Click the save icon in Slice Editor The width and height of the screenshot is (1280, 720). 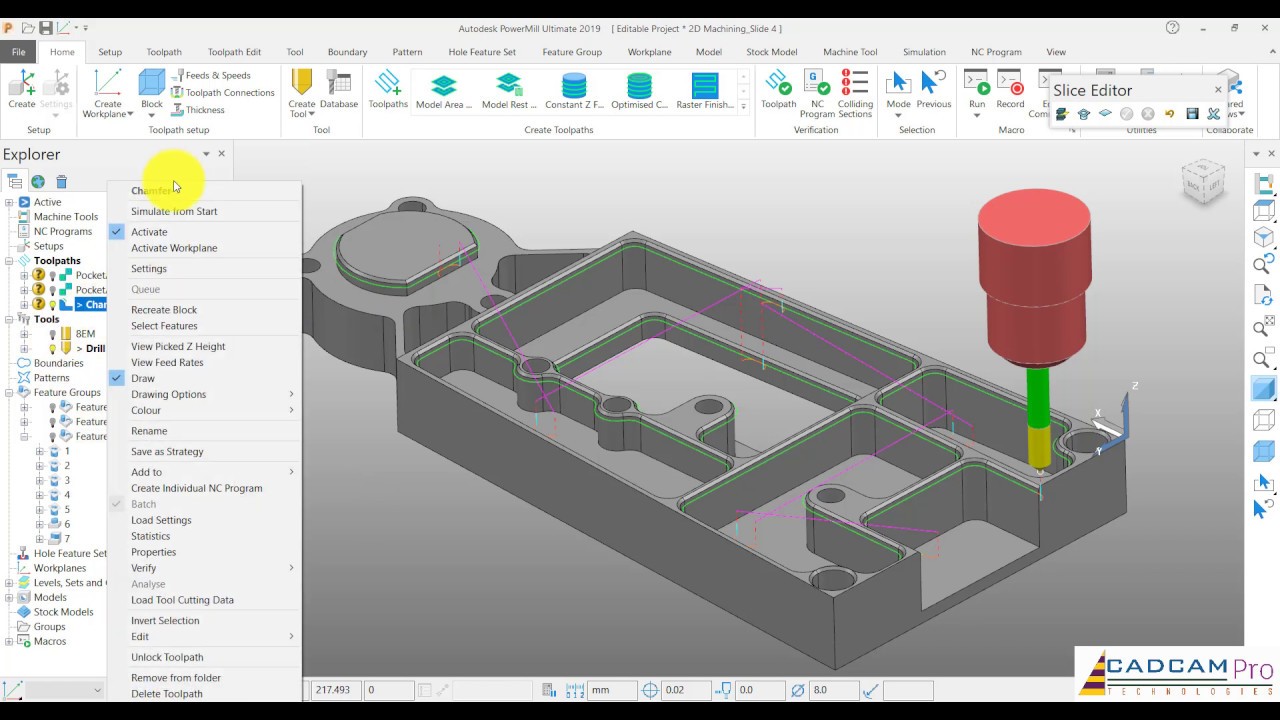(x=1192, y=114)
